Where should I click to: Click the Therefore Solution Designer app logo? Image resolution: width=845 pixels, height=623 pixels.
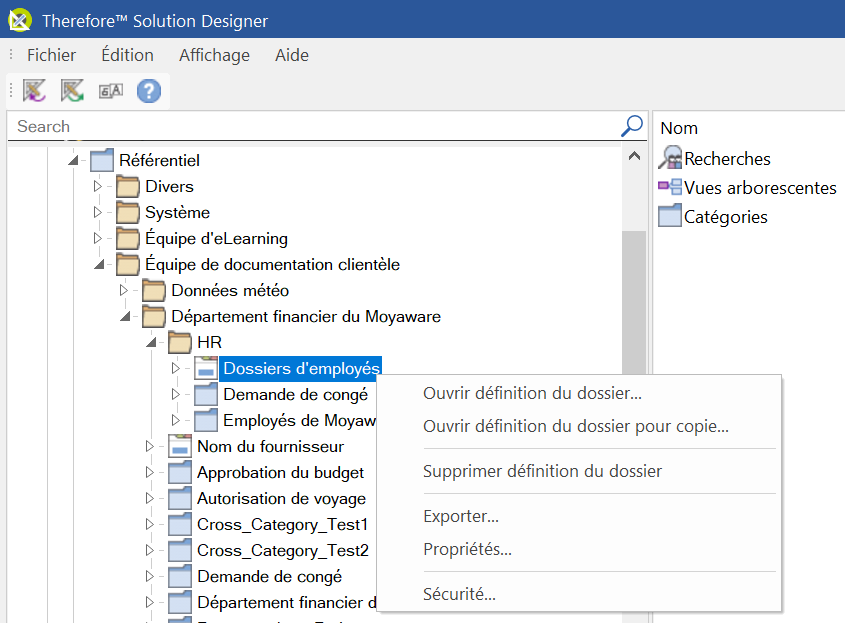coord(19,20)
